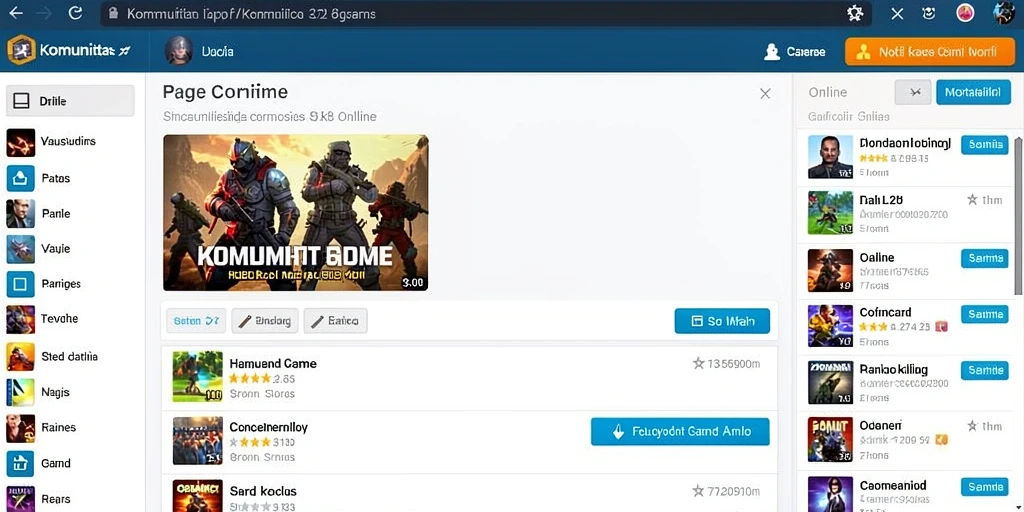1024x512 pixels.
Task: Select Dritle in the sidebar
Action: tap(70, 101)
